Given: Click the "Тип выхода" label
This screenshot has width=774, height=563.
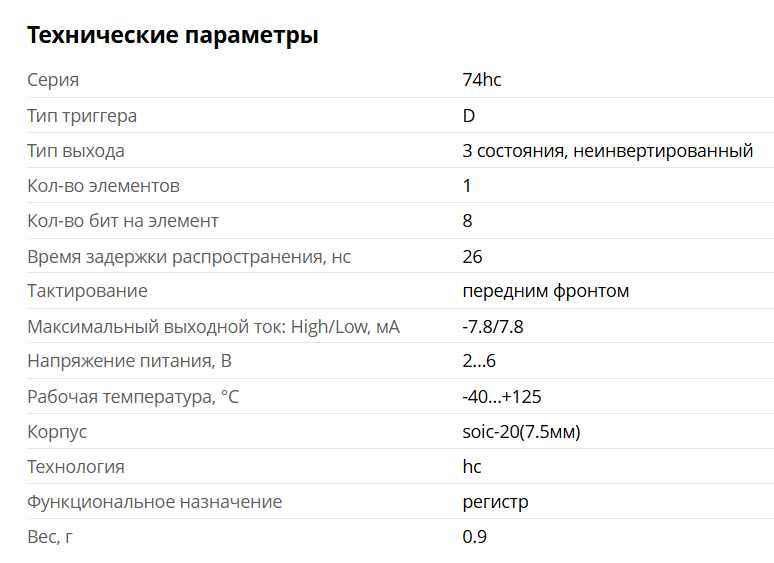Looking at the screenshot, I should click(76, 151).
